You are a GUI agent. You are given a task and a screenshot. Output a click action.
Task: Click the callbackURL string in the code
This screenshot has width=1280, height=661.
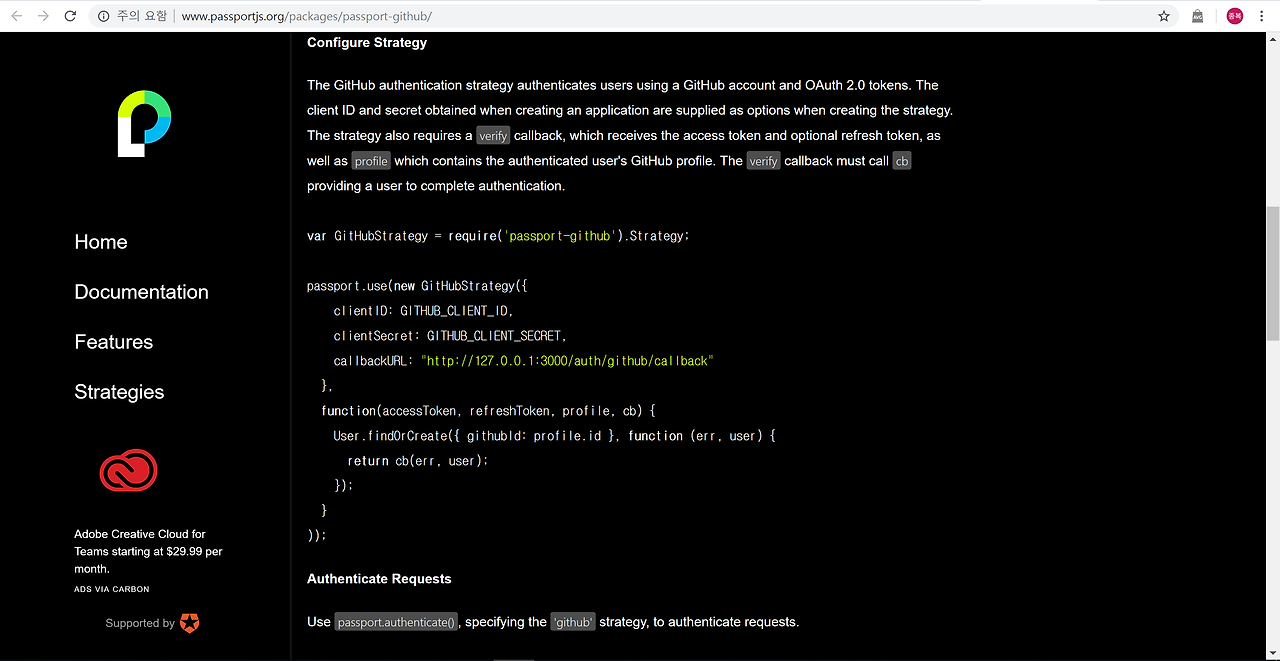[x=567, y=361]
